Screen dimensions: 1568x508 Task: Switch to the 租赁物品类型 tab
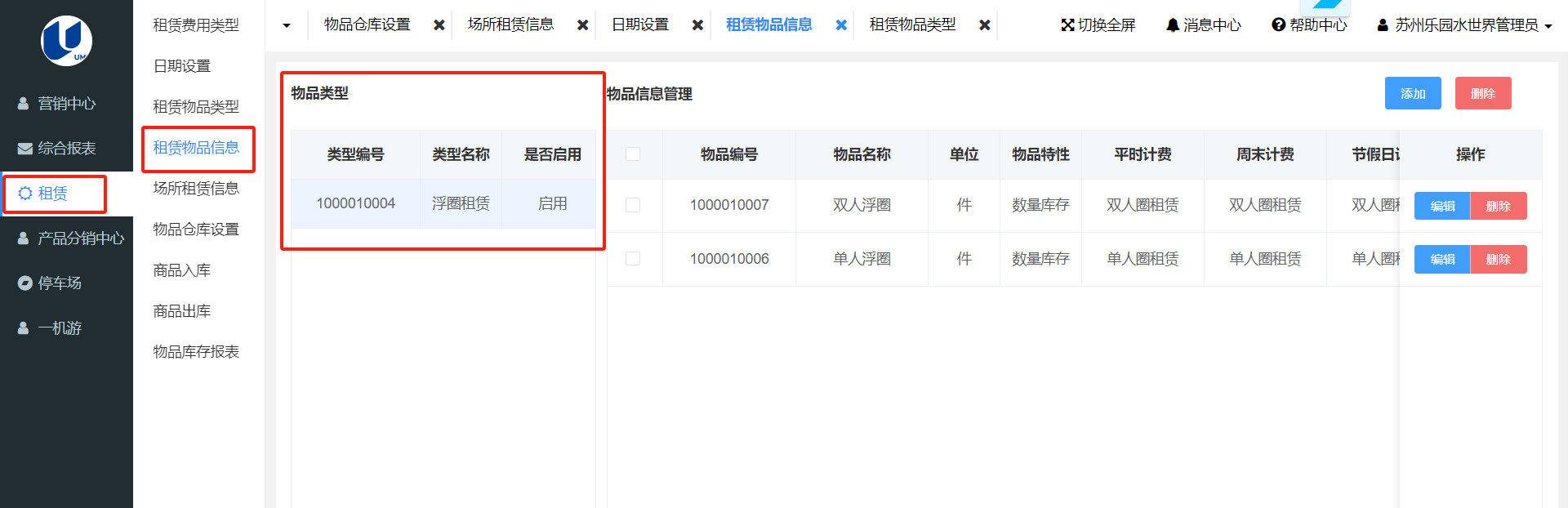[912, 25]
